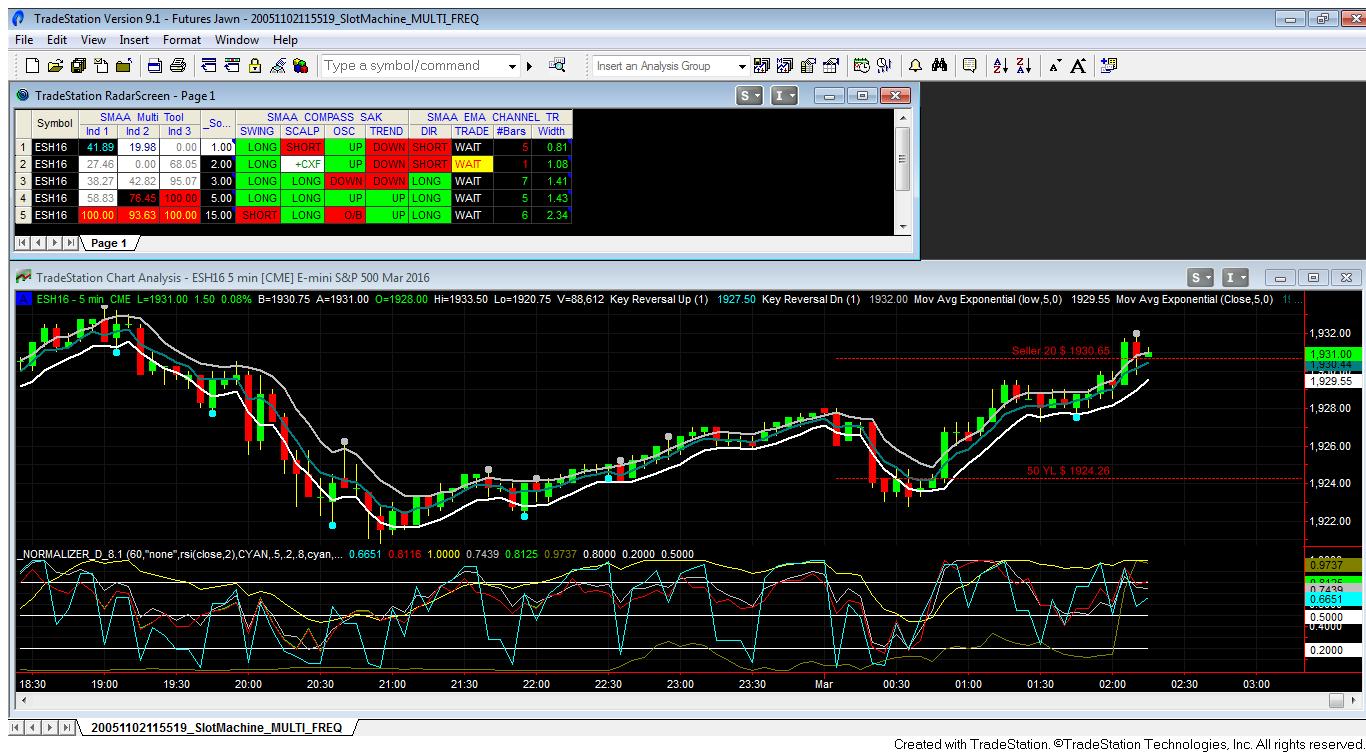Open the Help menu
The width and height of the screenshot is (1366, 752).
[x=285, y=40]
